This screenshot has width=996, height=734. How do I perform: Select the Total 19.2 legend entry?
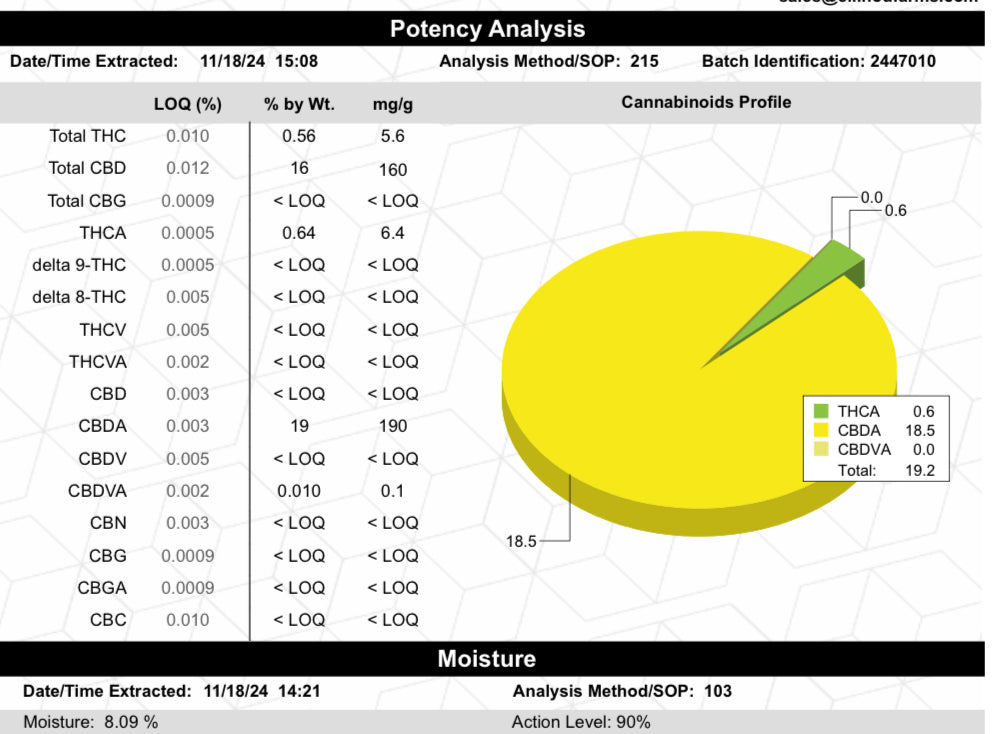[886, 470]
